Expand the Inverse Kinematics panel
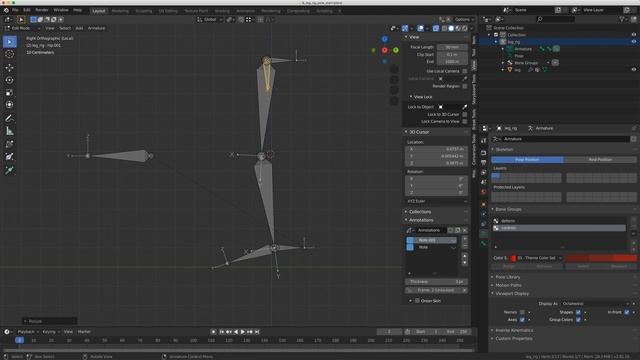This screenshot has height=360, width=640. click(514, 330)
